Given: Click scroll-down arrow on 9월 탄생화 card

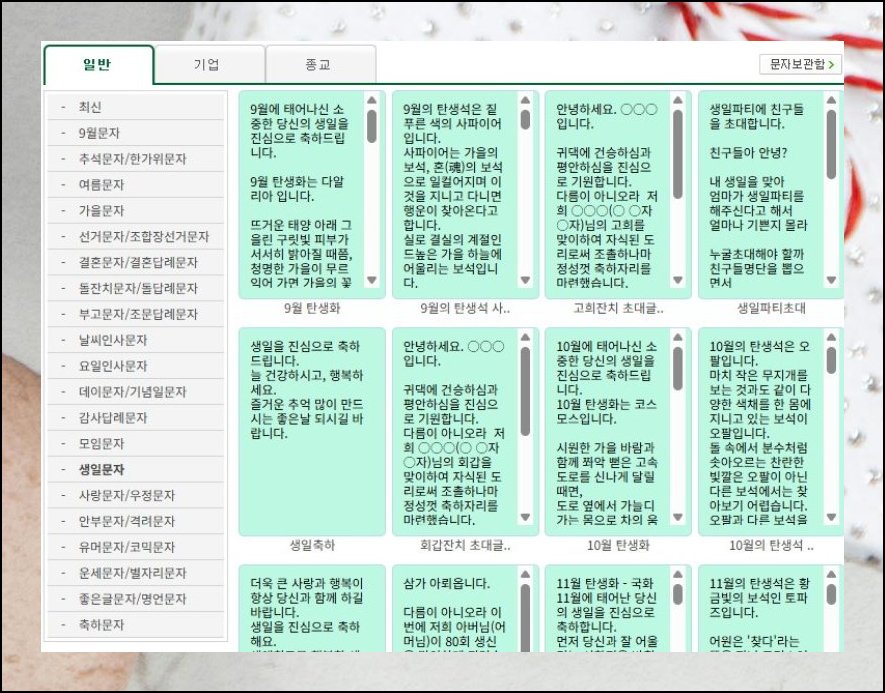Looking at the screenshot, I should coord(371,280).
